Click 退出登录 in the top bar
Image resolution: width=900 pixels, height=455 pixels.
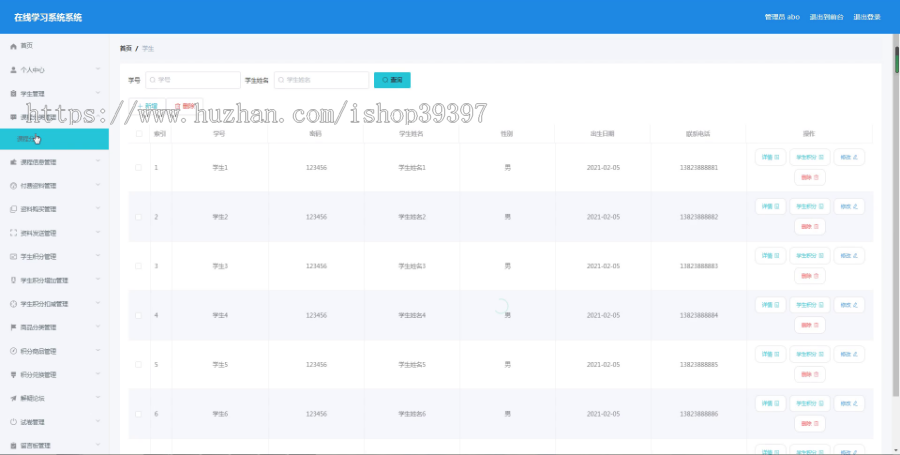867,17
